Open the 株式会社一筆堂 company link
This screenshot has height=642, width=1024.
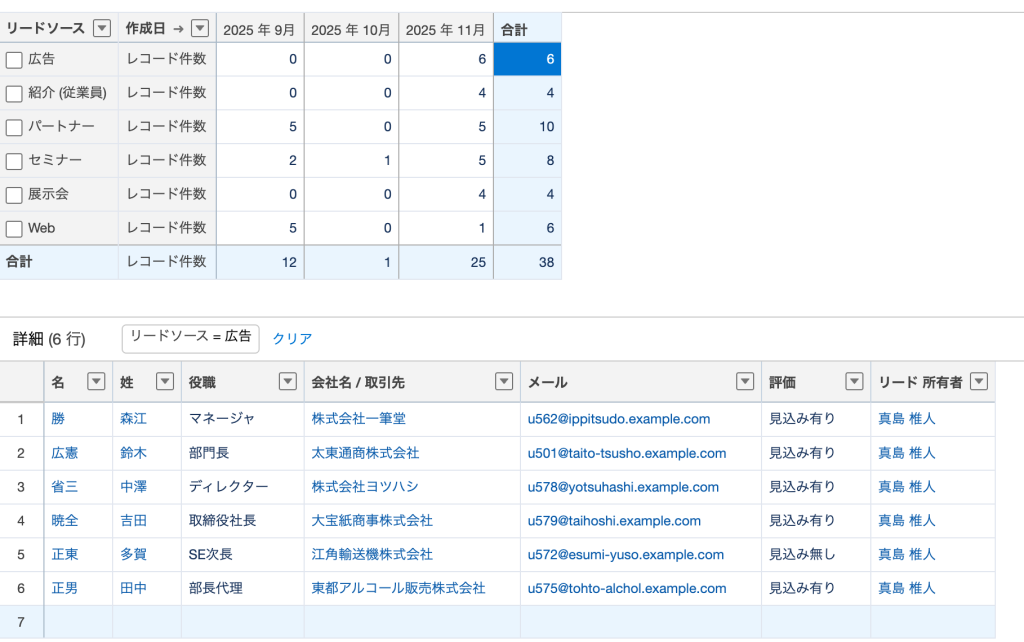coord(358,419)
